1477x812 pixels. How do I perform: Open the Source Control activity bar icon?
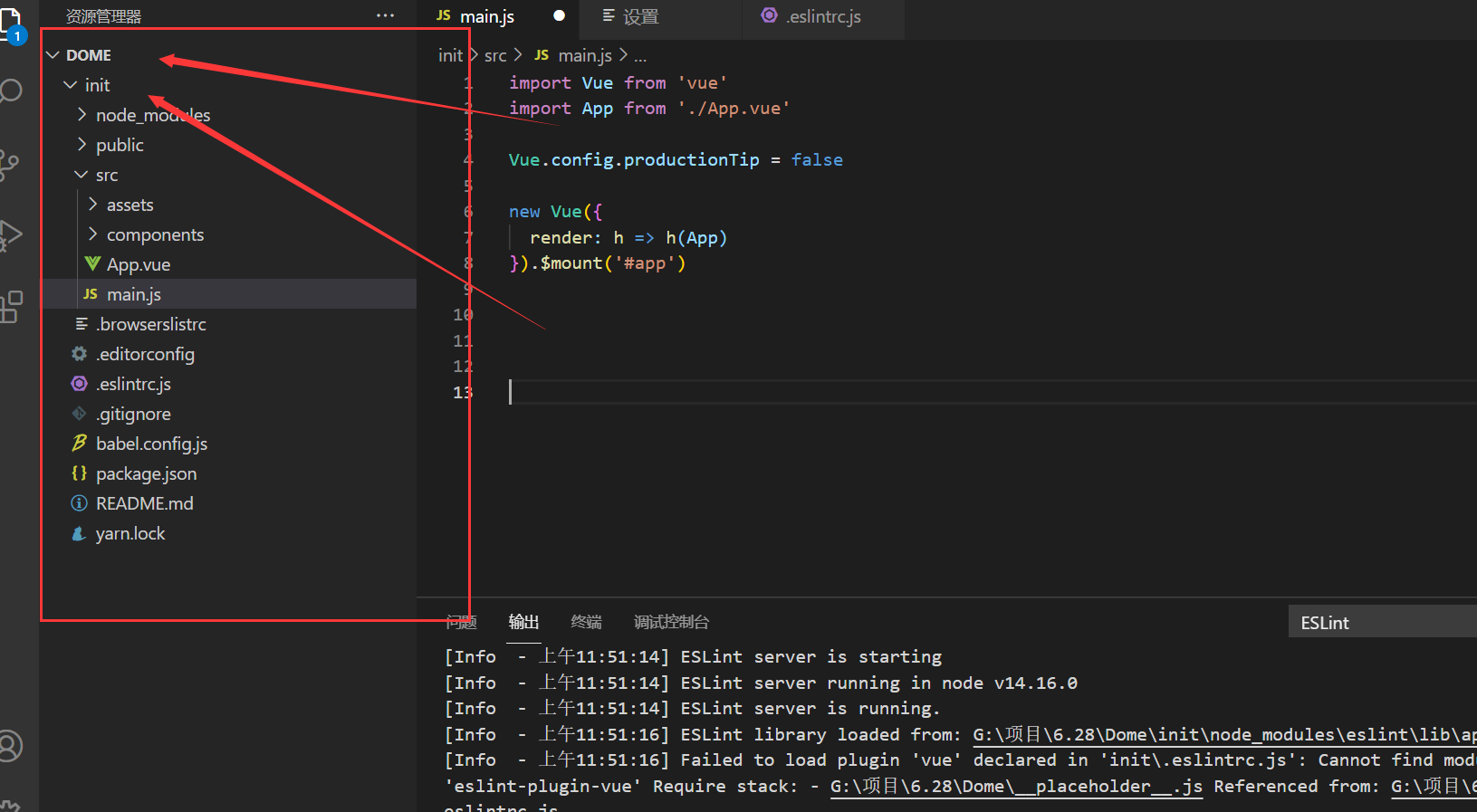pyautogui.click(x=9, y=164)
